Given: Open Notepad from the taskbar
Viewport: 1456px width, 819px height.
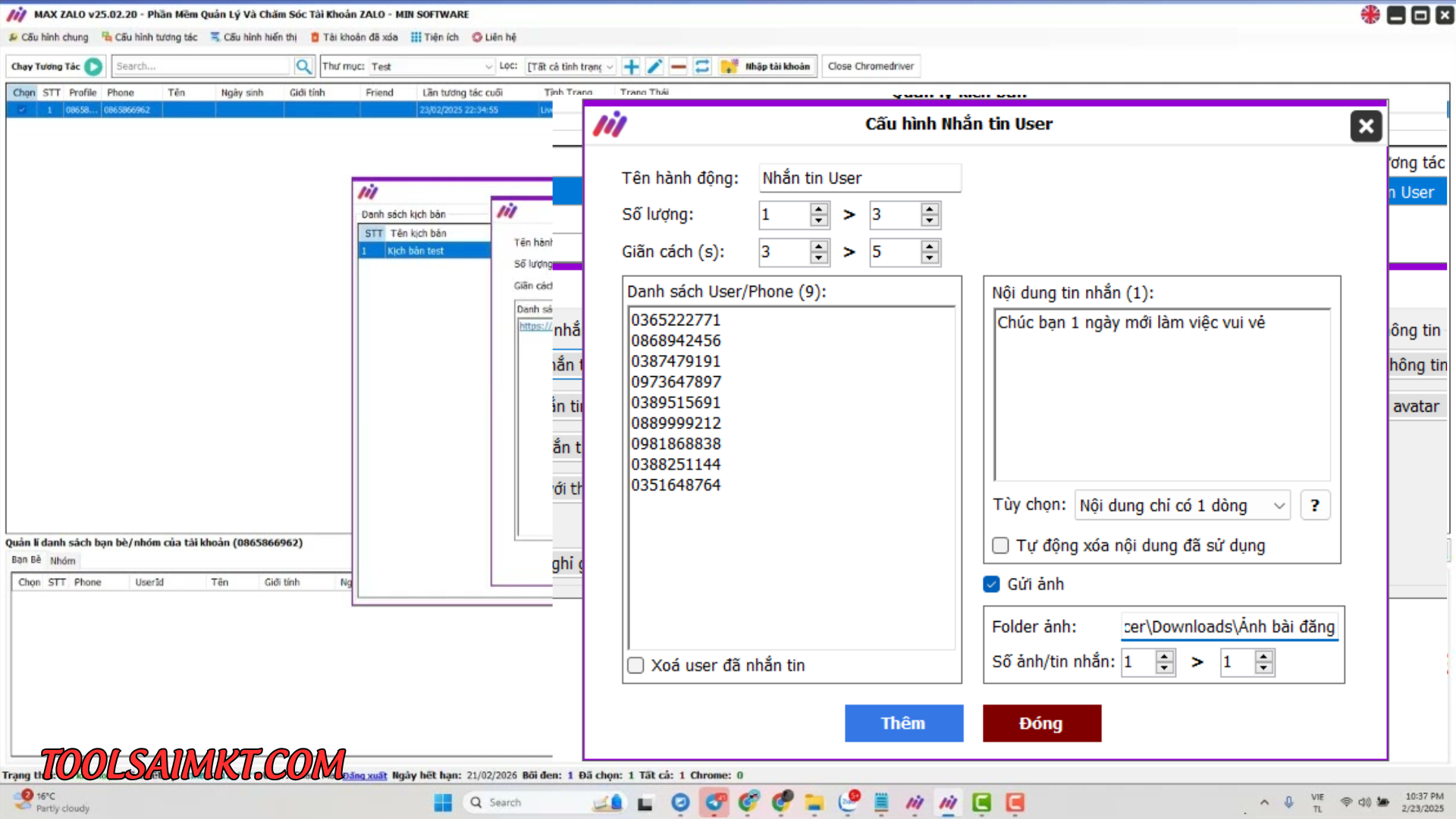Looking at the screenshot, I should point(881,802).
